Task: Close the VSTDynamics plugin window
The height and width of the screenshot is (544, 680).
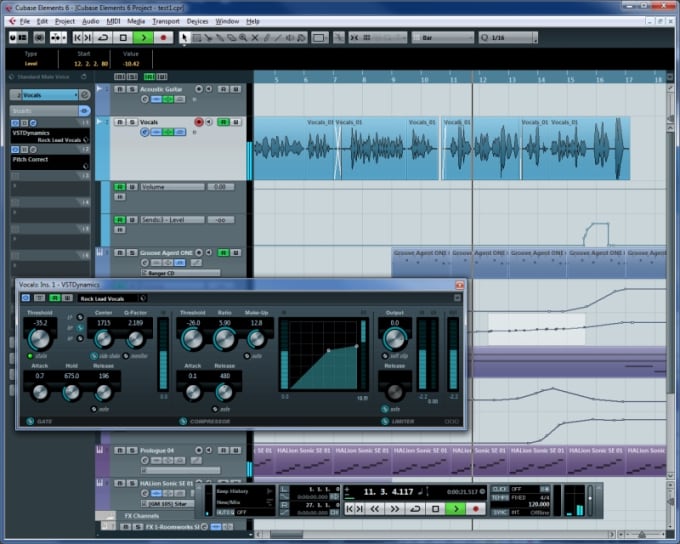Action: tap(459, 285)
